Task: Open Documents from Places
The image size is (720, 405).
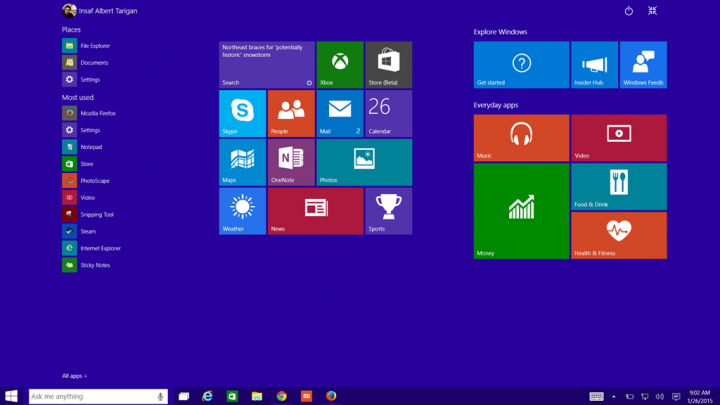Action: click(85, 63)
